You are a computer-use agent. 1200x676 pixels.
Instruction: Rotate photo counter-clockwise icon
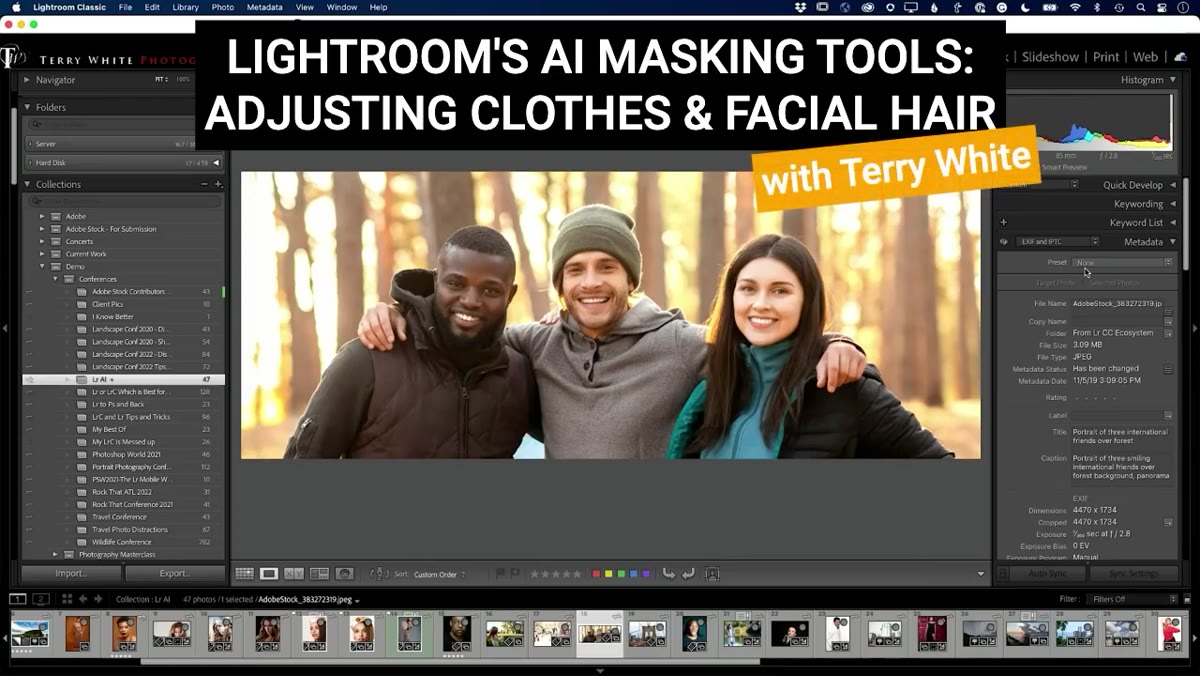(x=669, y=574)
